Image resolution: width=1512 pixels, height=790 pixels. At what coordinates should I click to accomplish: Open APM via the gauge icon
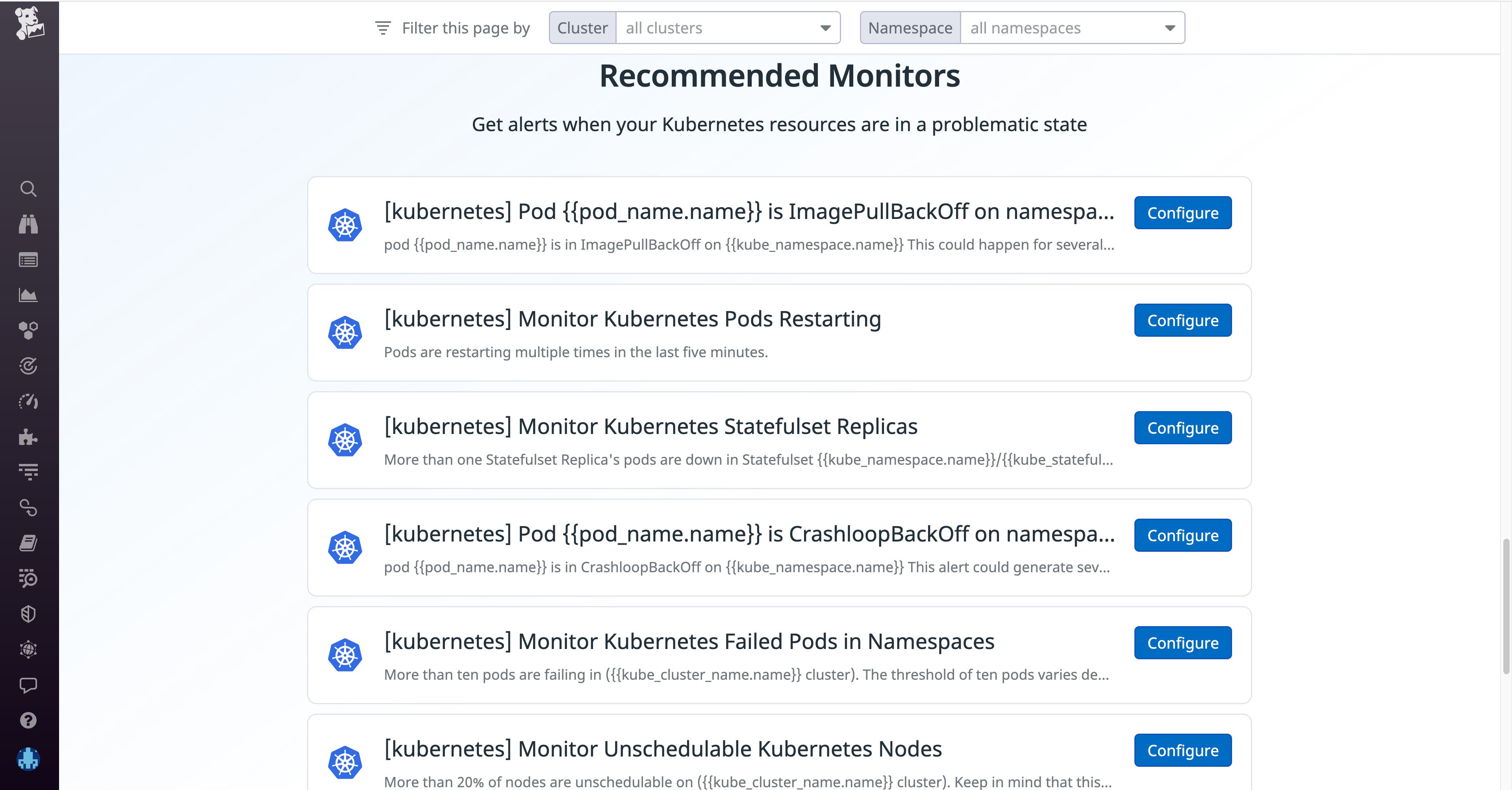click(x=28, y=402)
